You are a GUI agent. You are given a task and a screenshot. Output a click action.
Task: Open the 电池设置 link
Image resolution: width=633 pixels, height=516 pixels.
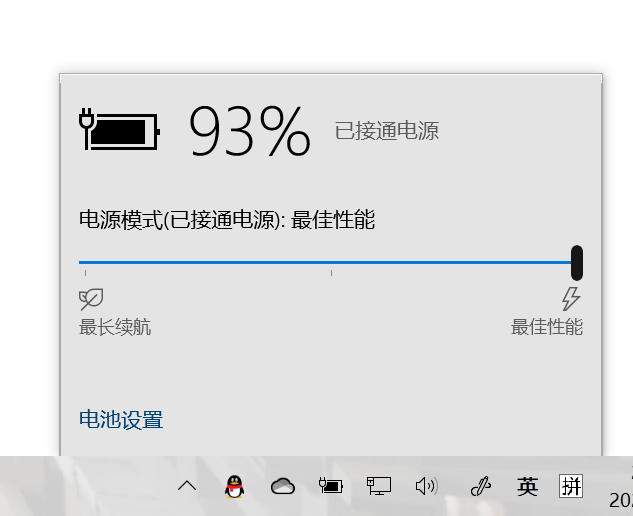click(121, 420)
